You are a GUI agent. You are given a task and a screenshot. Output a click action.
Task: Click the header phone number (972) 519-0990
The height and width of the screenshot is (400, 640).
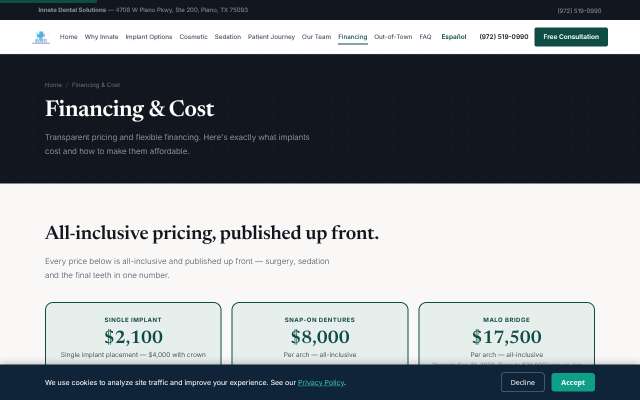504,37
